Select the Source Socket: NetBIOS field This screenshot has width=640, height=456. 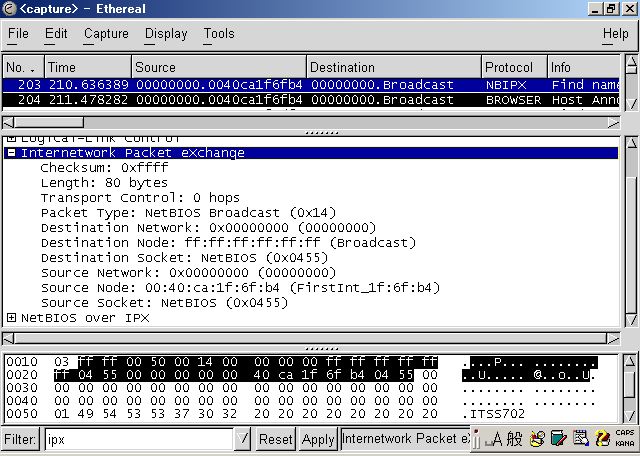pyautogui.click(x=164, y=303)
